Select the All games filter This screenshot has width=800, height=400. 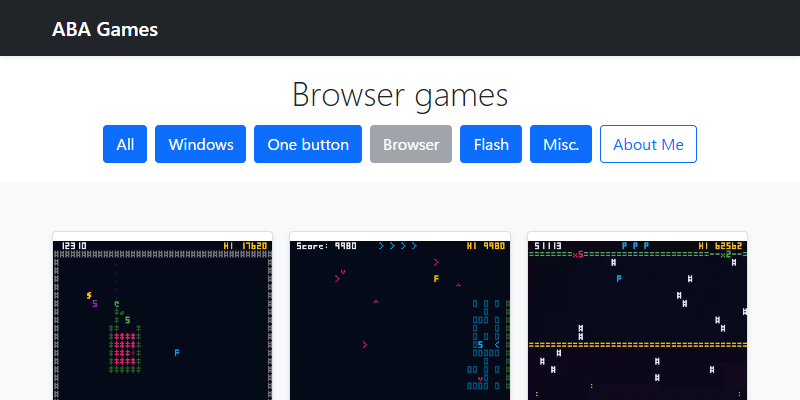(125, 144)
